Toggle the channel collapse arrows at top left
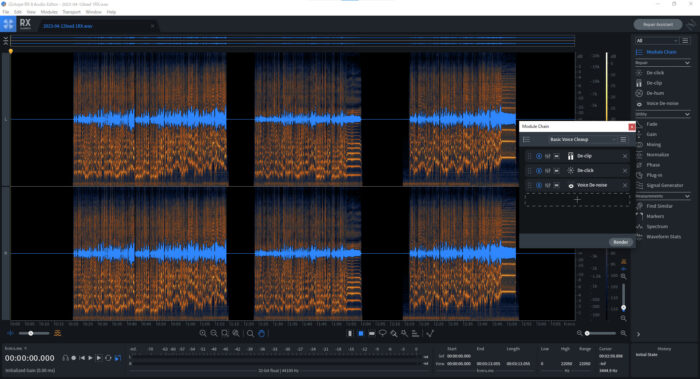The image size is (700, 379). pos(5,41)
